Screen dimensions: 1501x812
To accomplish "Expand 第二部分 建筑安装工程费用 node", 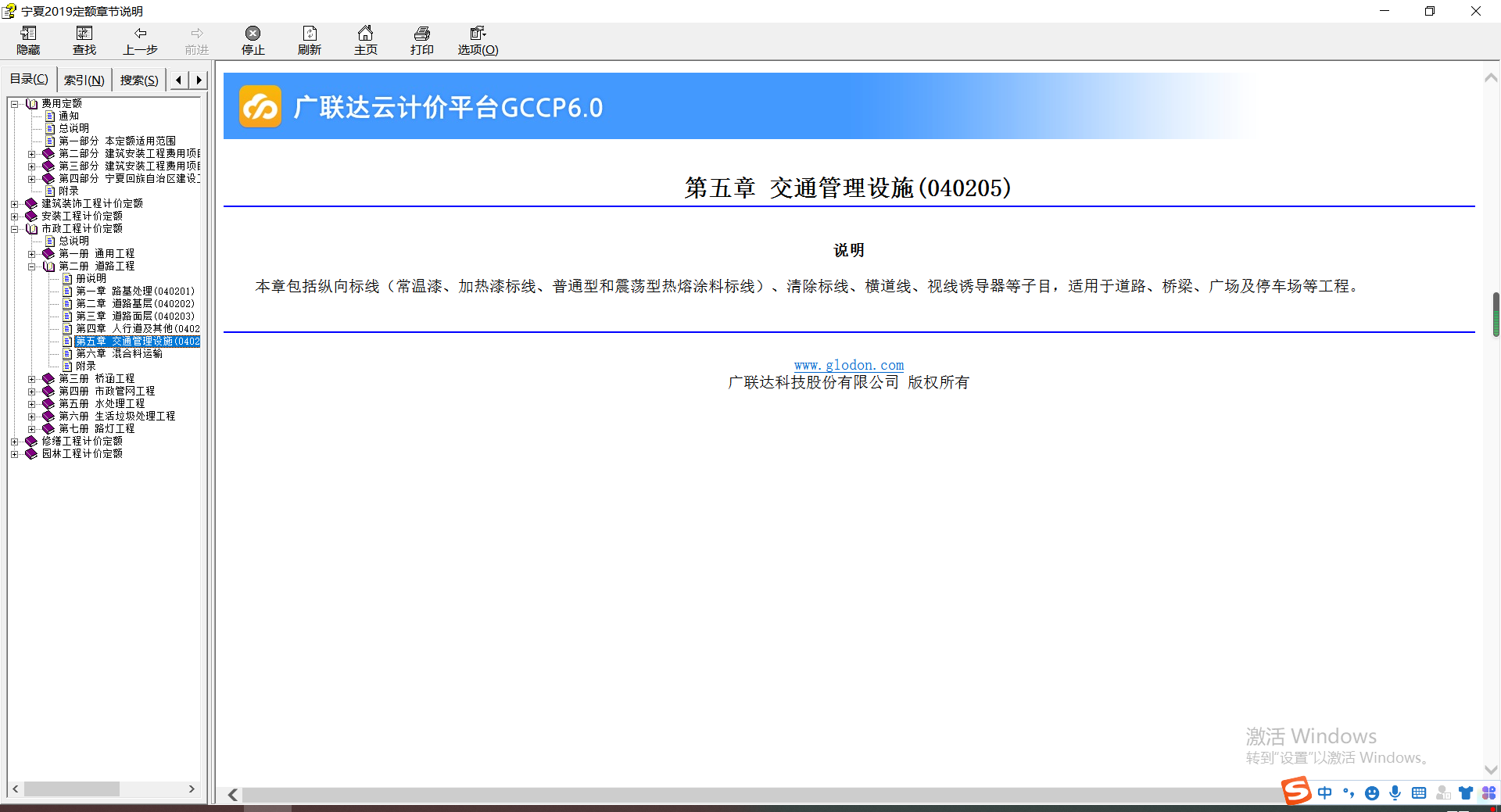I will pos(31,154).
